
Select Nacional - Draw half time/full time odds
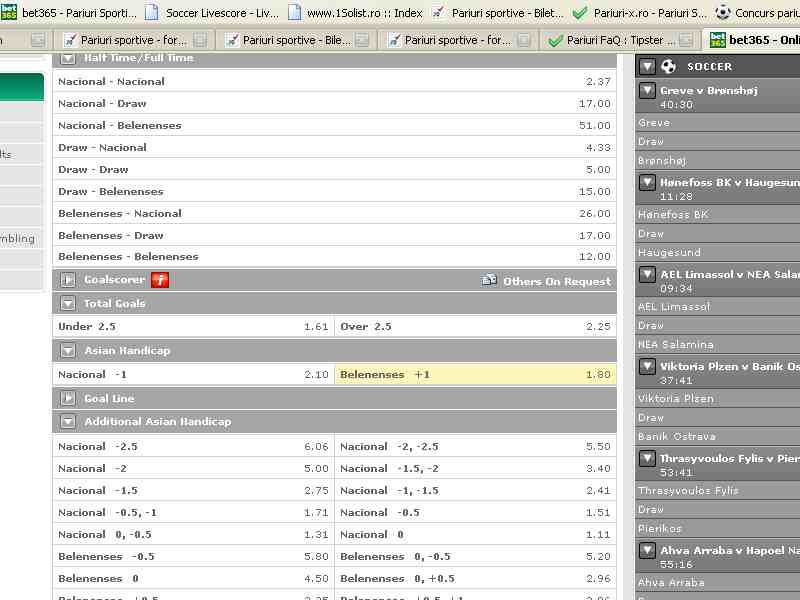(335, 104)
